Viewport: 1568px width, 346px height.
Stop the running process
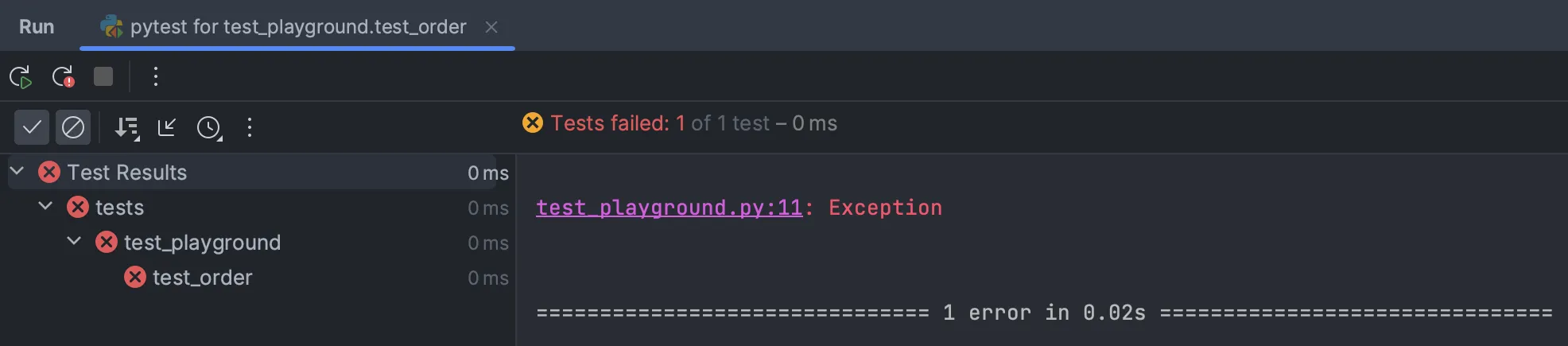[x=103, y=76]
